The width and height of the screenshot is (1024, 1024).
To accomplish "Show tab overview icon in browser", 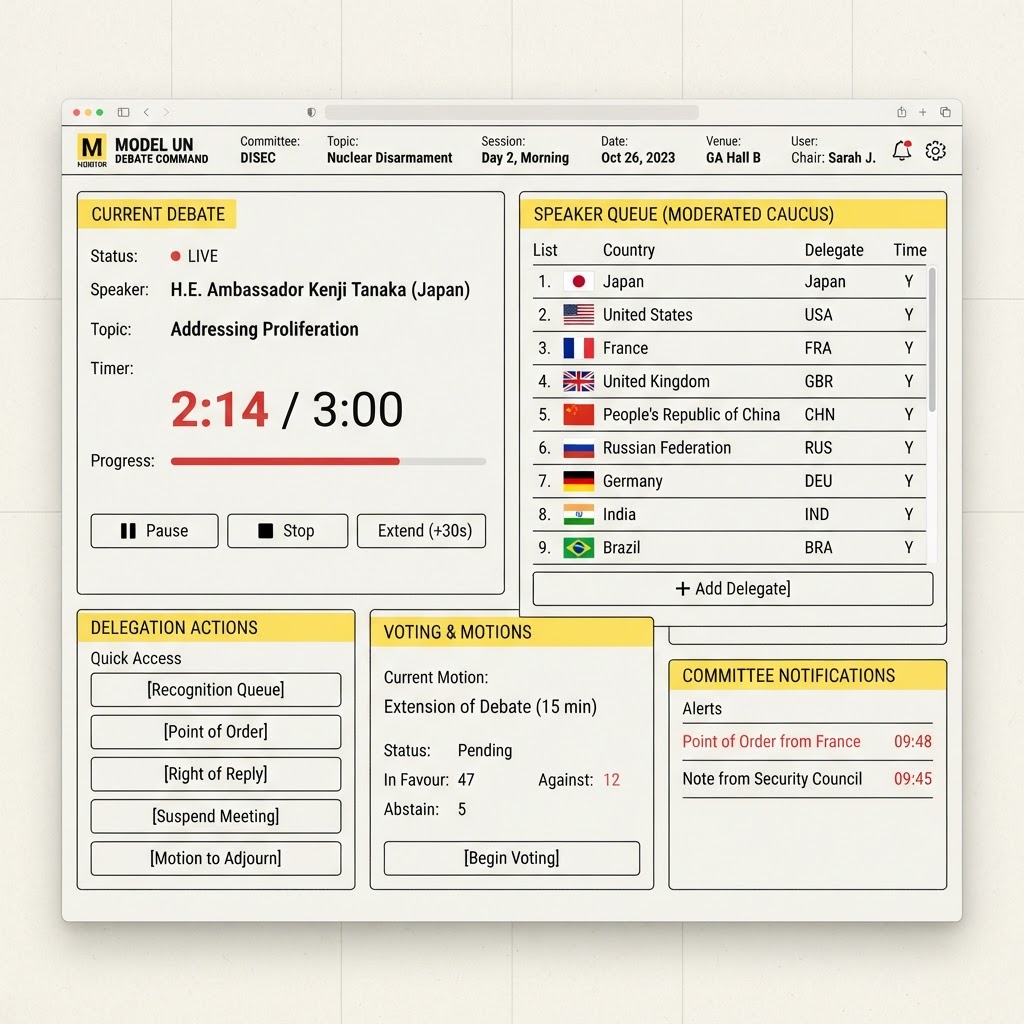I will point(945,112).
